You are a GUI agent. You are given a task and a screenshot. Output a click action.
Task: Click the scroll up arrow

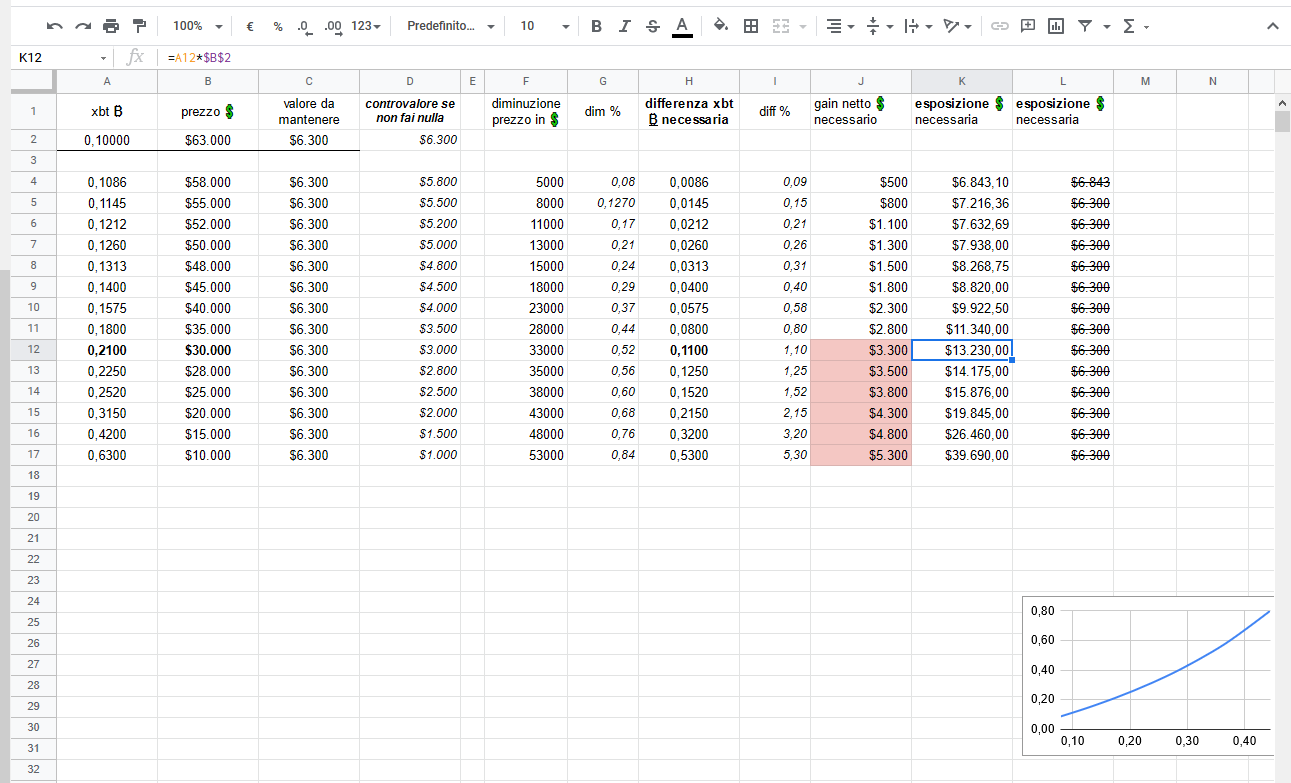pos(1282,101)
